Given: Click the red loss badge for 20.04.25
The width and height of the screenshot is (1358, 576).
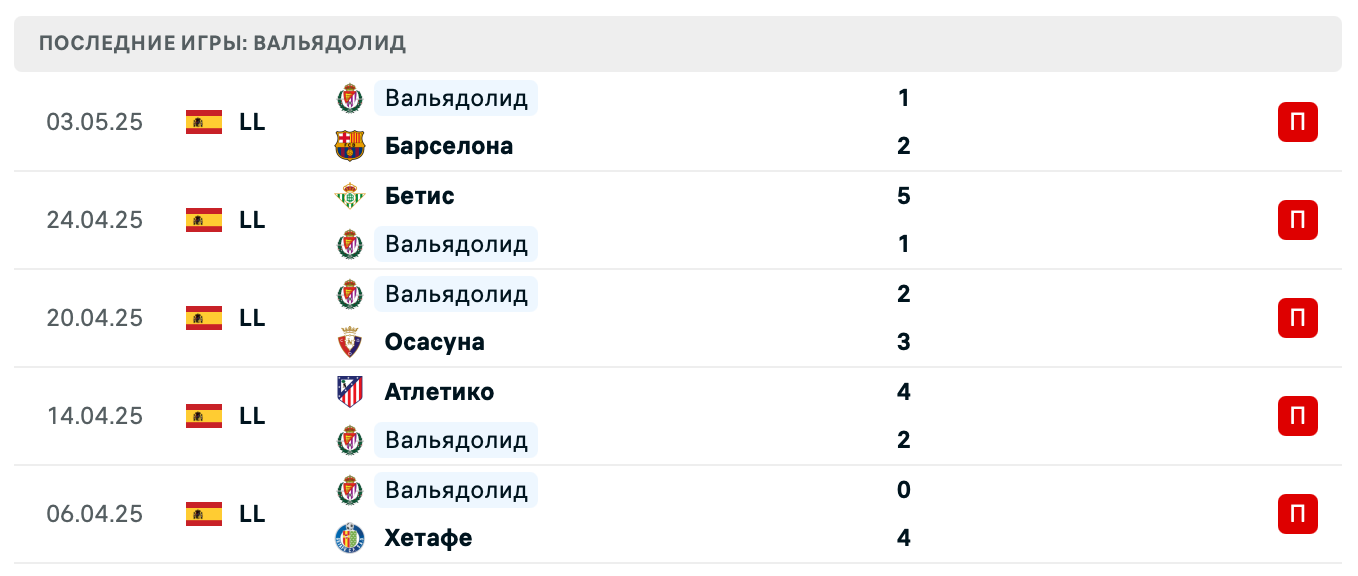Looking at the screenshot, I should tap(1297, 318).
